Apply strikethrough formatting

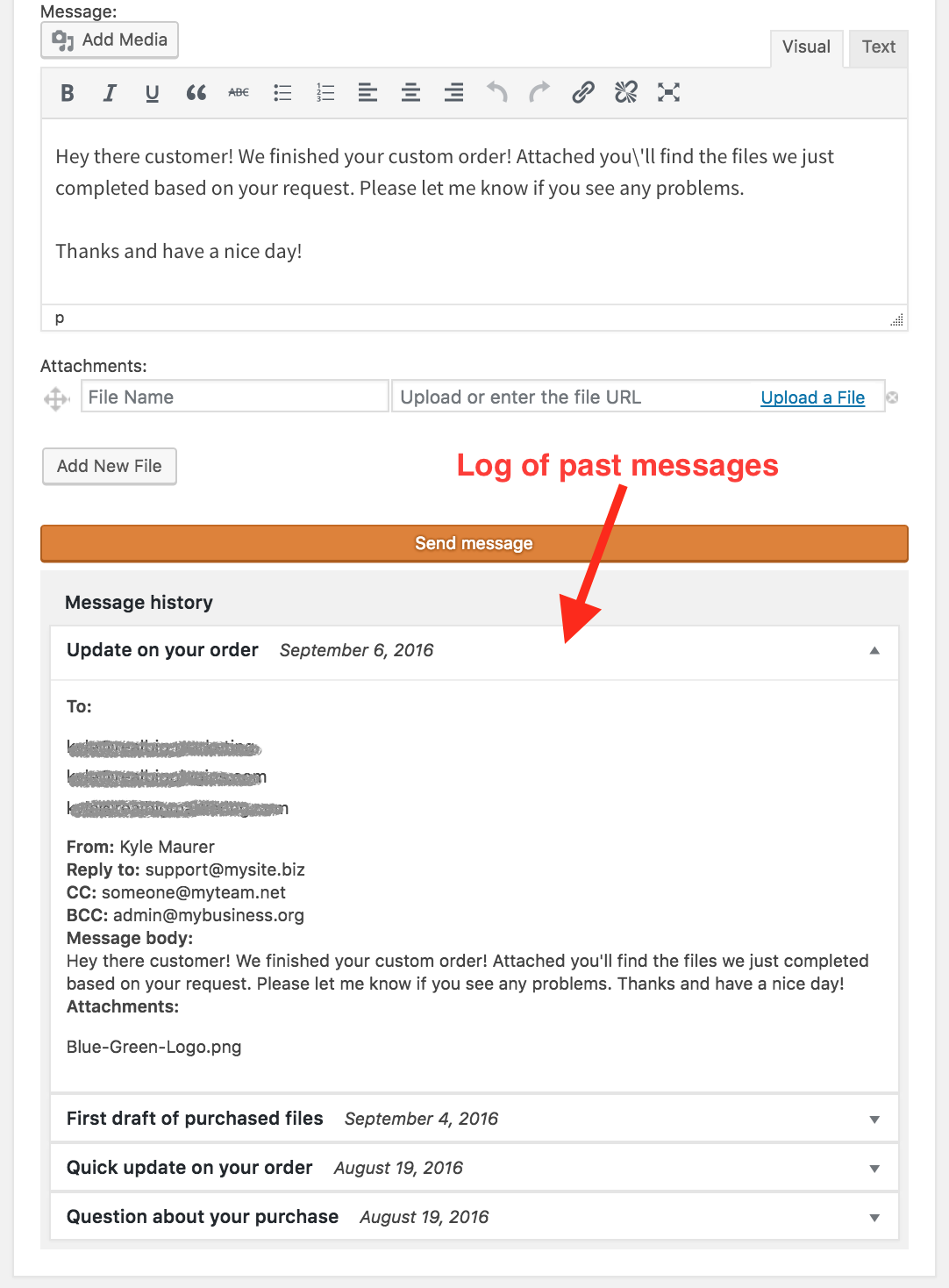[x=239, y=93]
